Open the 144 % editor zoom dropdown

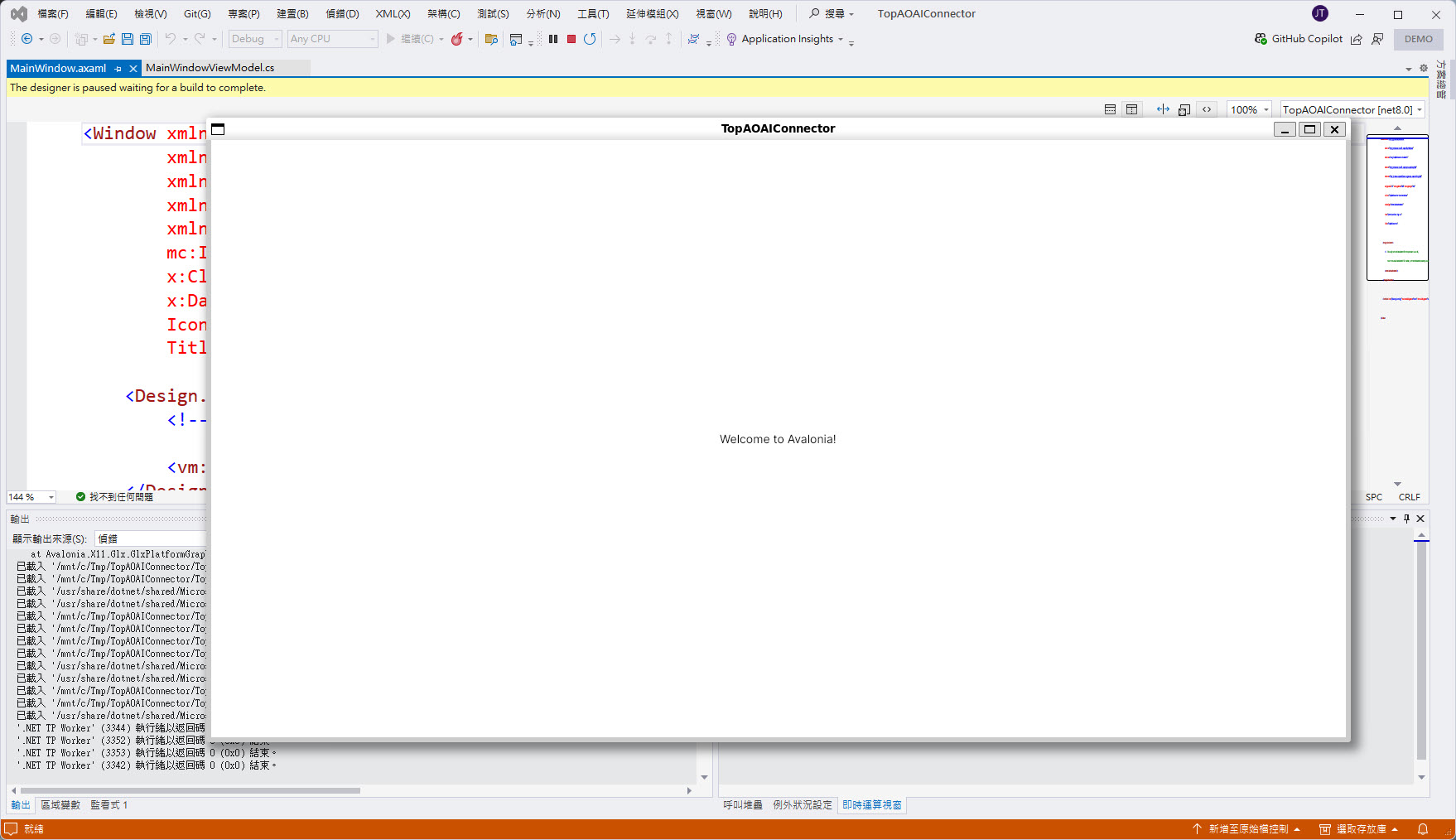tap(31, 497)
